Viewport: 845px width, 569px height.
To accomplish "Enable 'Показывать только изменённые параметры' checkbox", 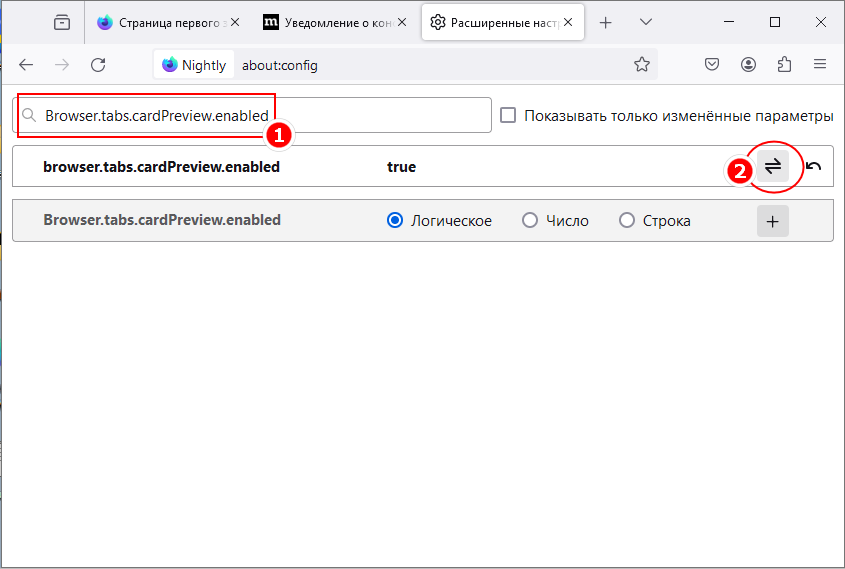I will [508, 116].
